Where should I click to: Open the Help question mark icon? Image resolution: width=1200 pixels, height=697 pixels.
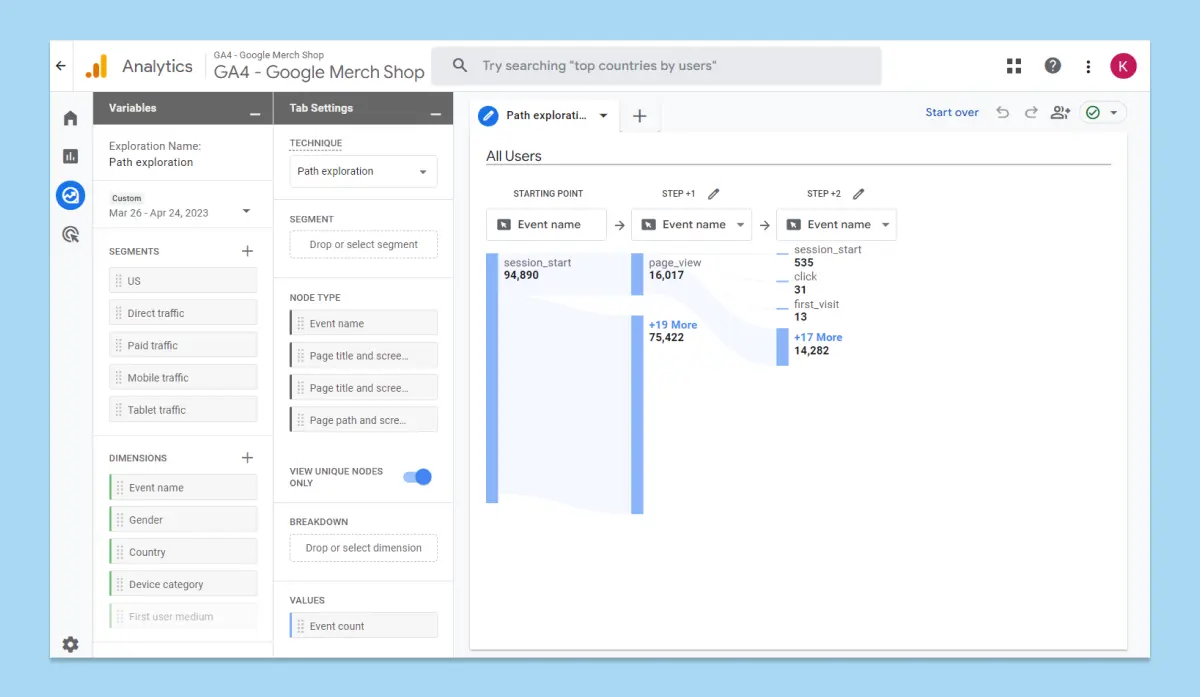click(x=1053, y=66)
